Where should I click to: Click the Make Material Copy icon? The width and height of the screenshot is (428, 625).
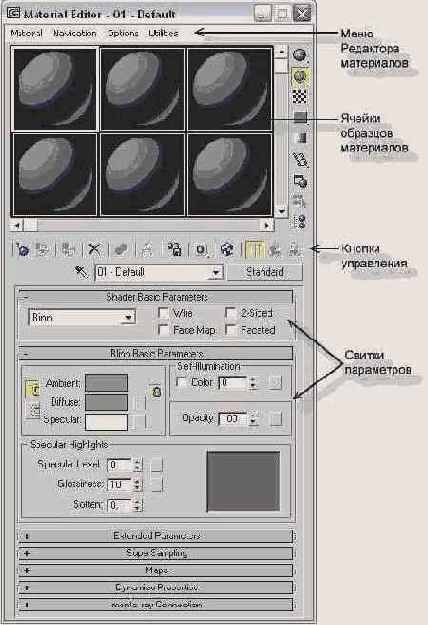(x=121, y=250)
